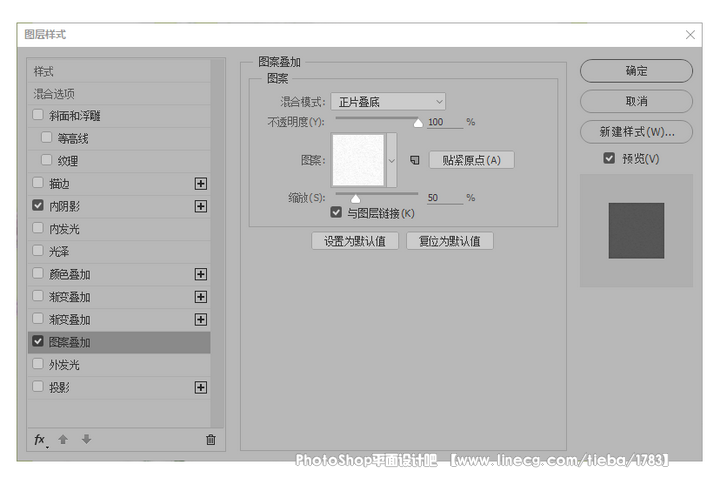Open the pattern picker dropdown arrow
719x477 pixels.
tap(392, 160)
